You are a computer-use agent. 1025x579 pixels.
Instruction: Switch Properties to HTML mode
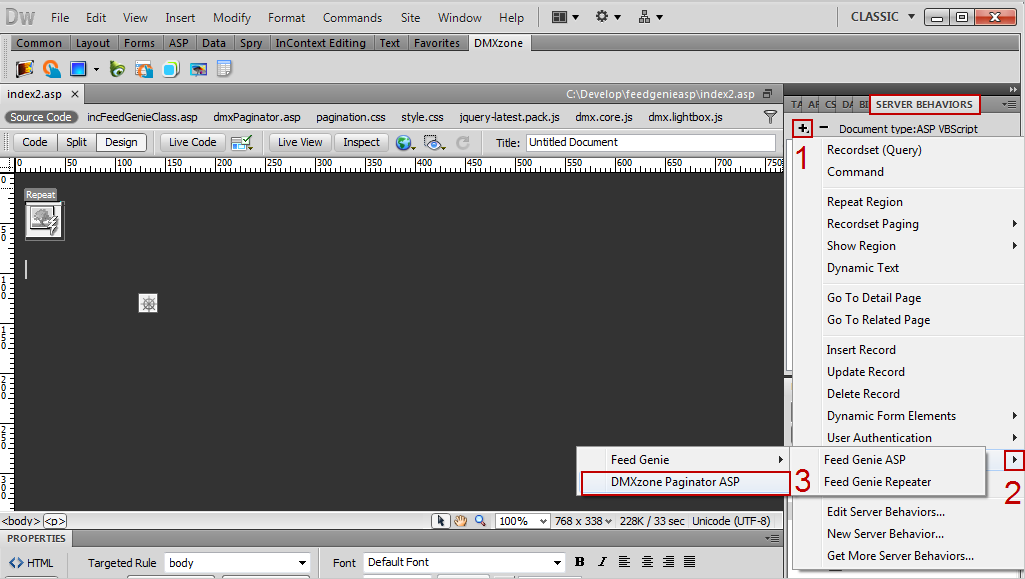(x=31, y=563)
